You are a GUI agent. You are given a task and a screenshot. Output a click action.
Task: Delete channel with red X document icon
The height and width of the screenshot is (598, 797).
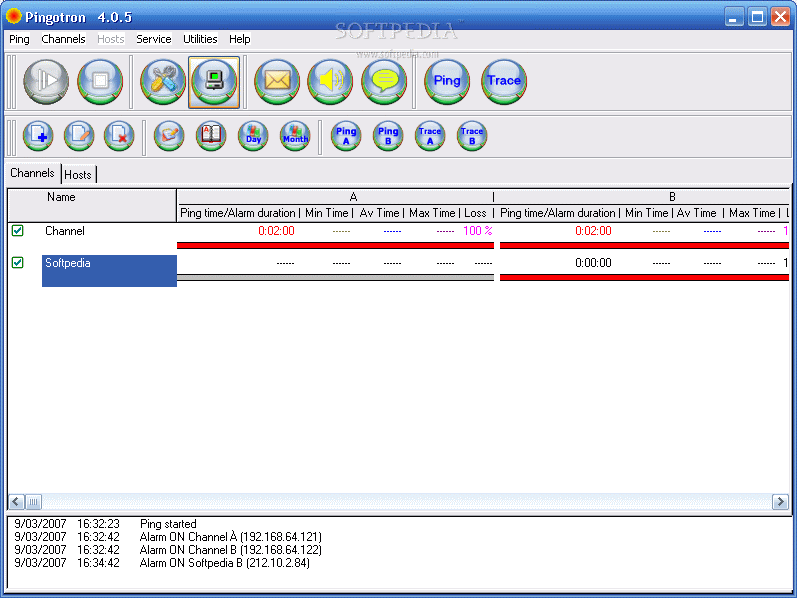coord(119,136)
